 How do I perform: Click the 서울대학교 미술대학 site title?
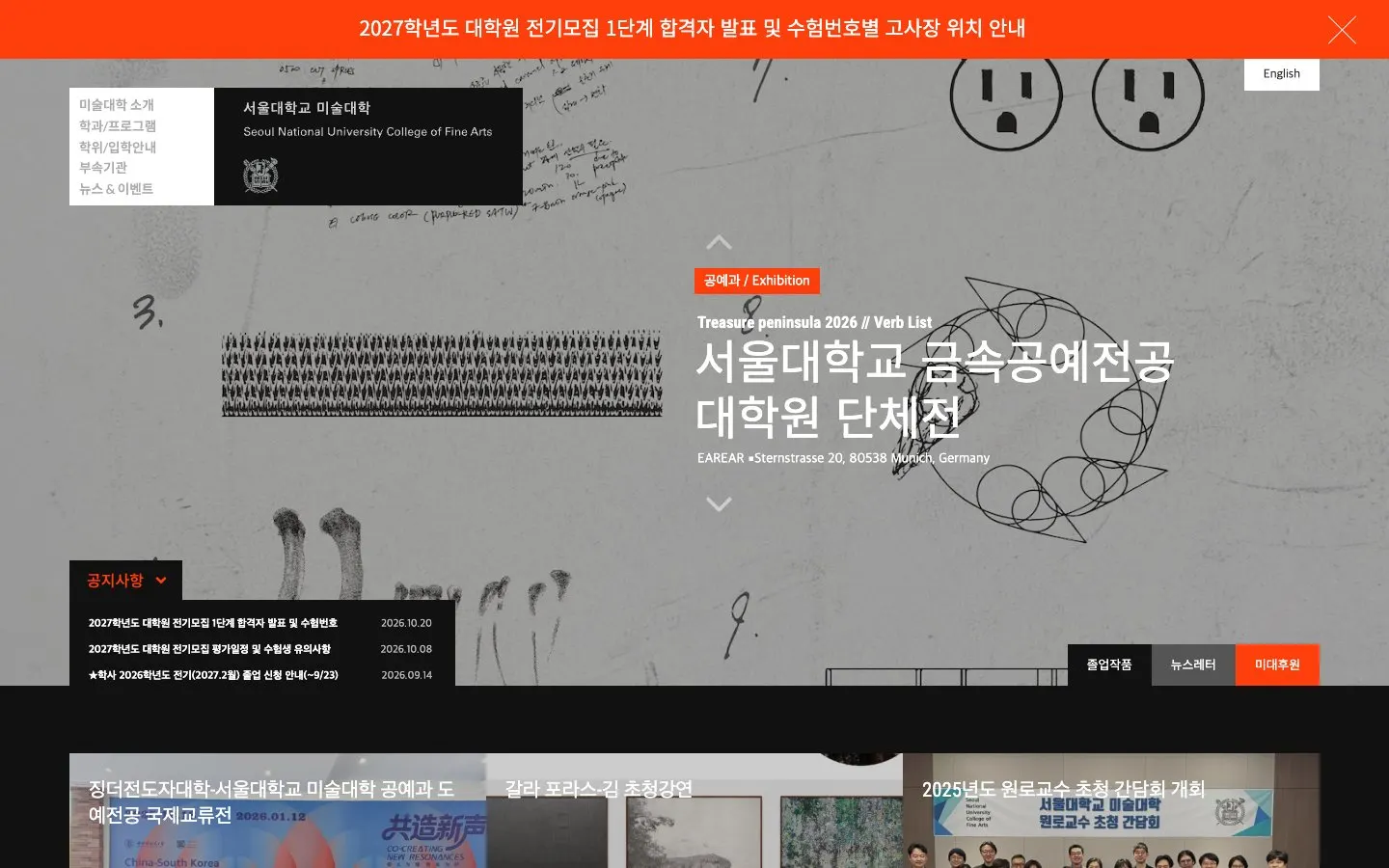click(x=307, y=108)
